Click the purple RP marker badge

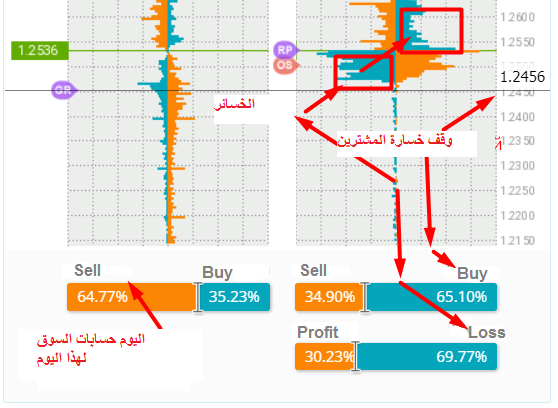(286, 50)
